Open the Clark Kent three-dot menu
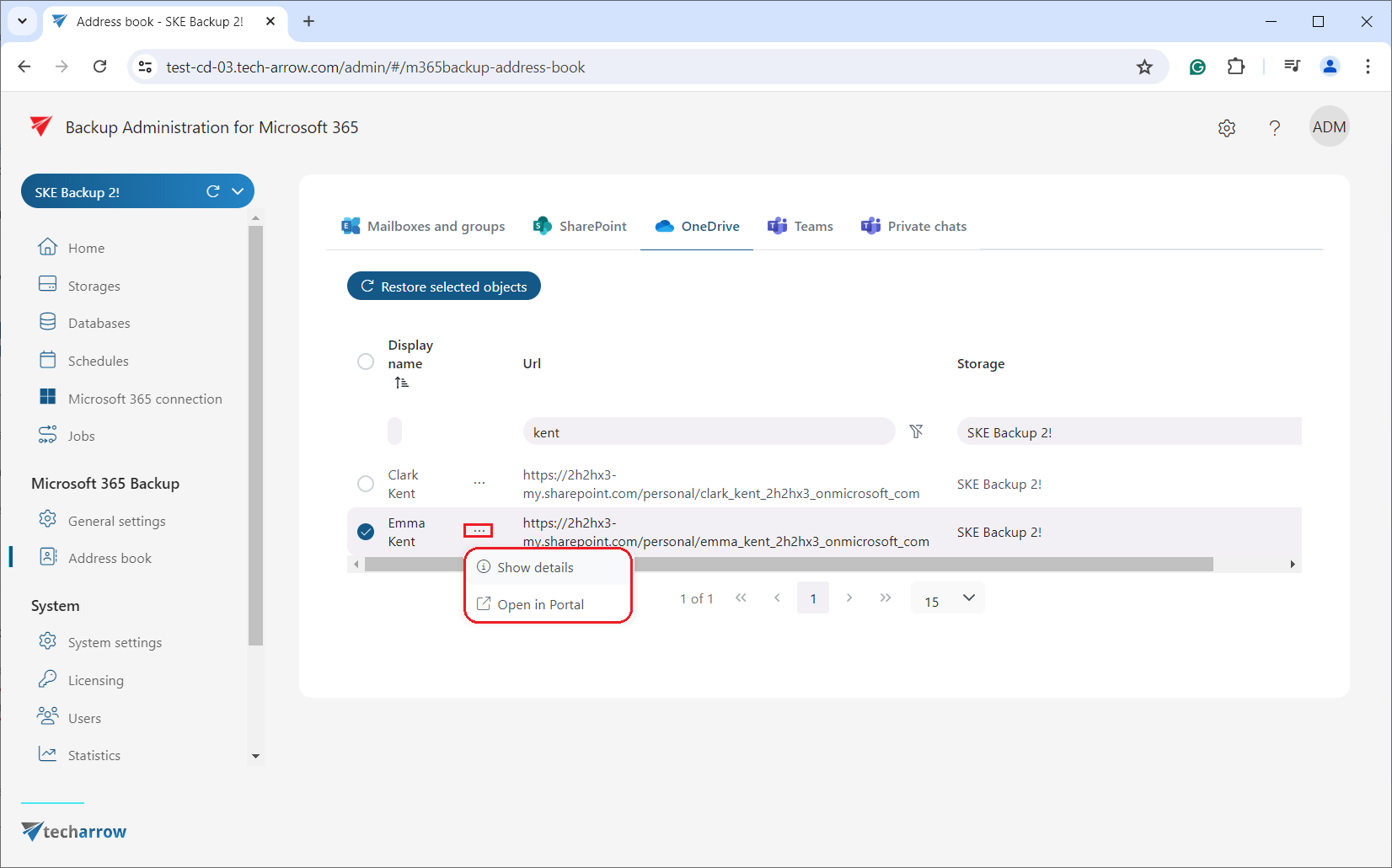This screenshot has height=868, width=1392. pos(479,483)
